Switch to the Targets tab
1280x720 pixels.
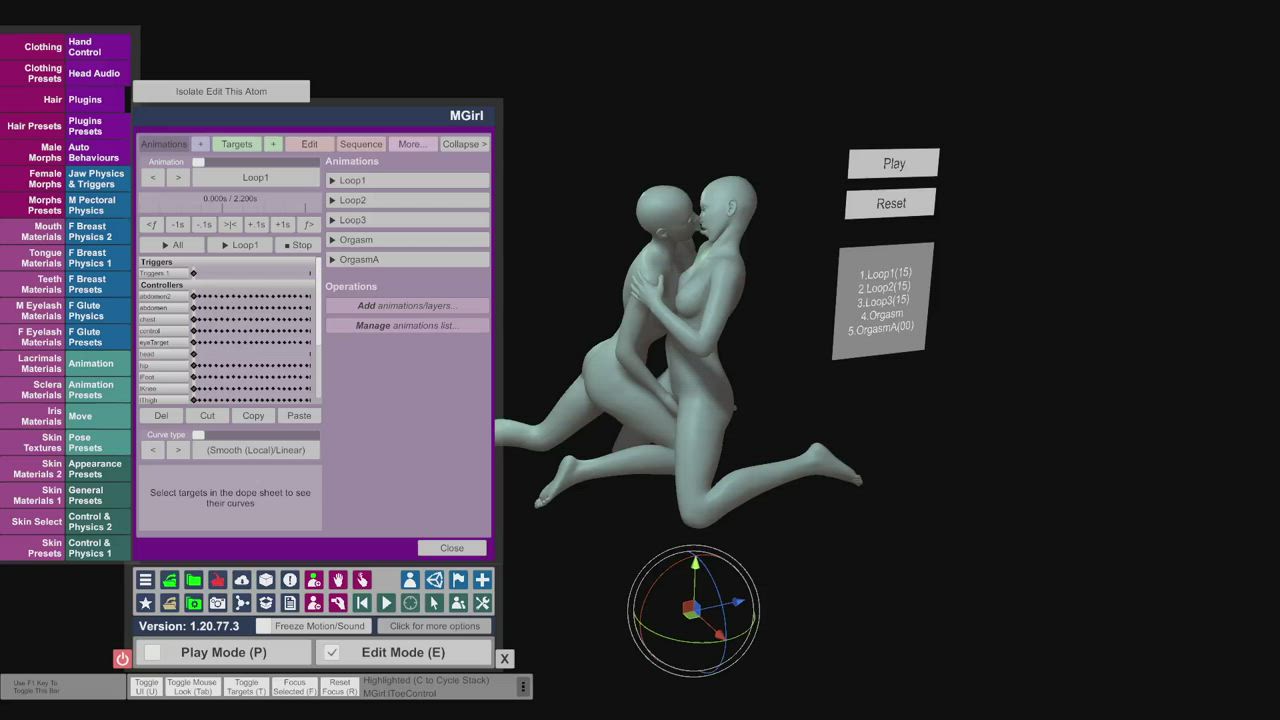(237, 144)
